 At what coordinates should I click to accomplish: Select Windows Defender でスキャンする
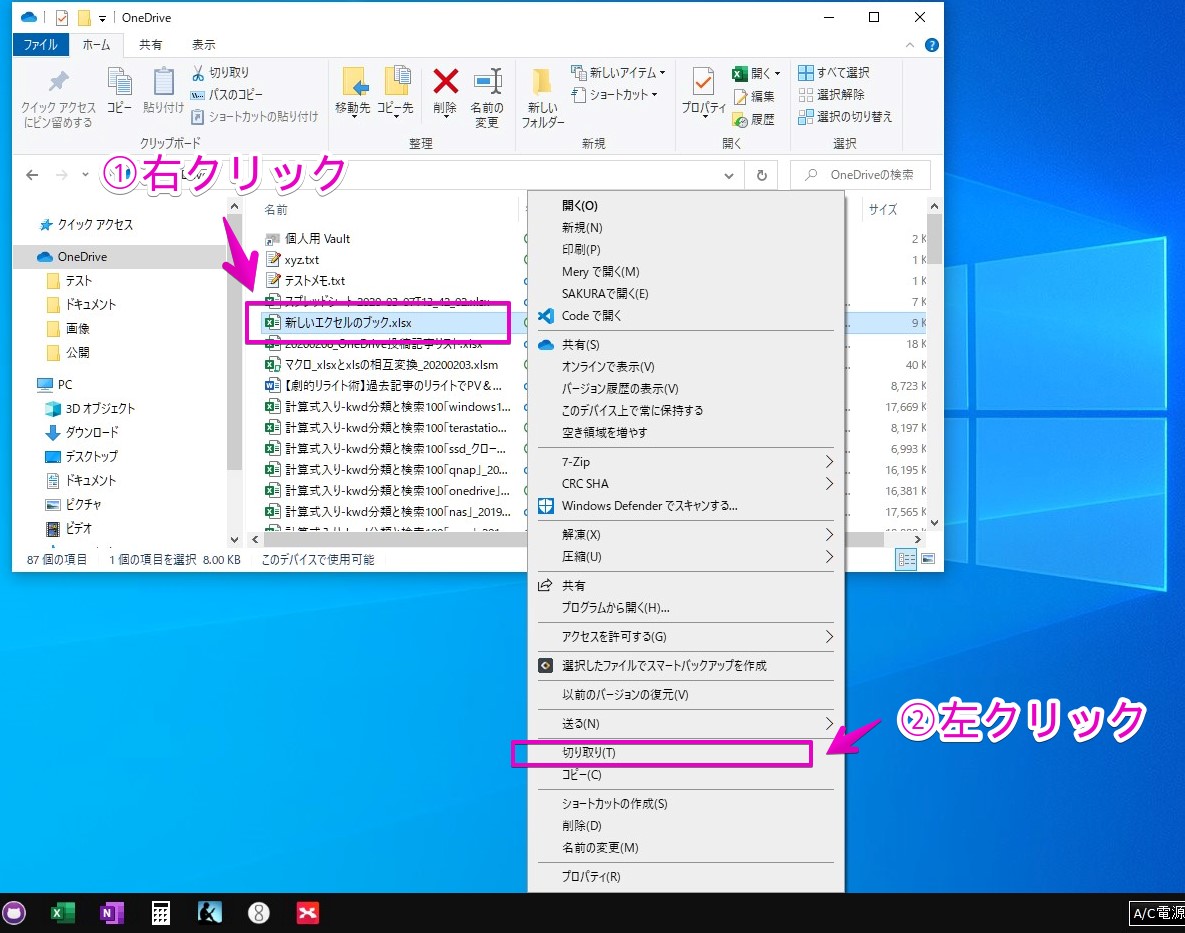[x=685, y=505]
